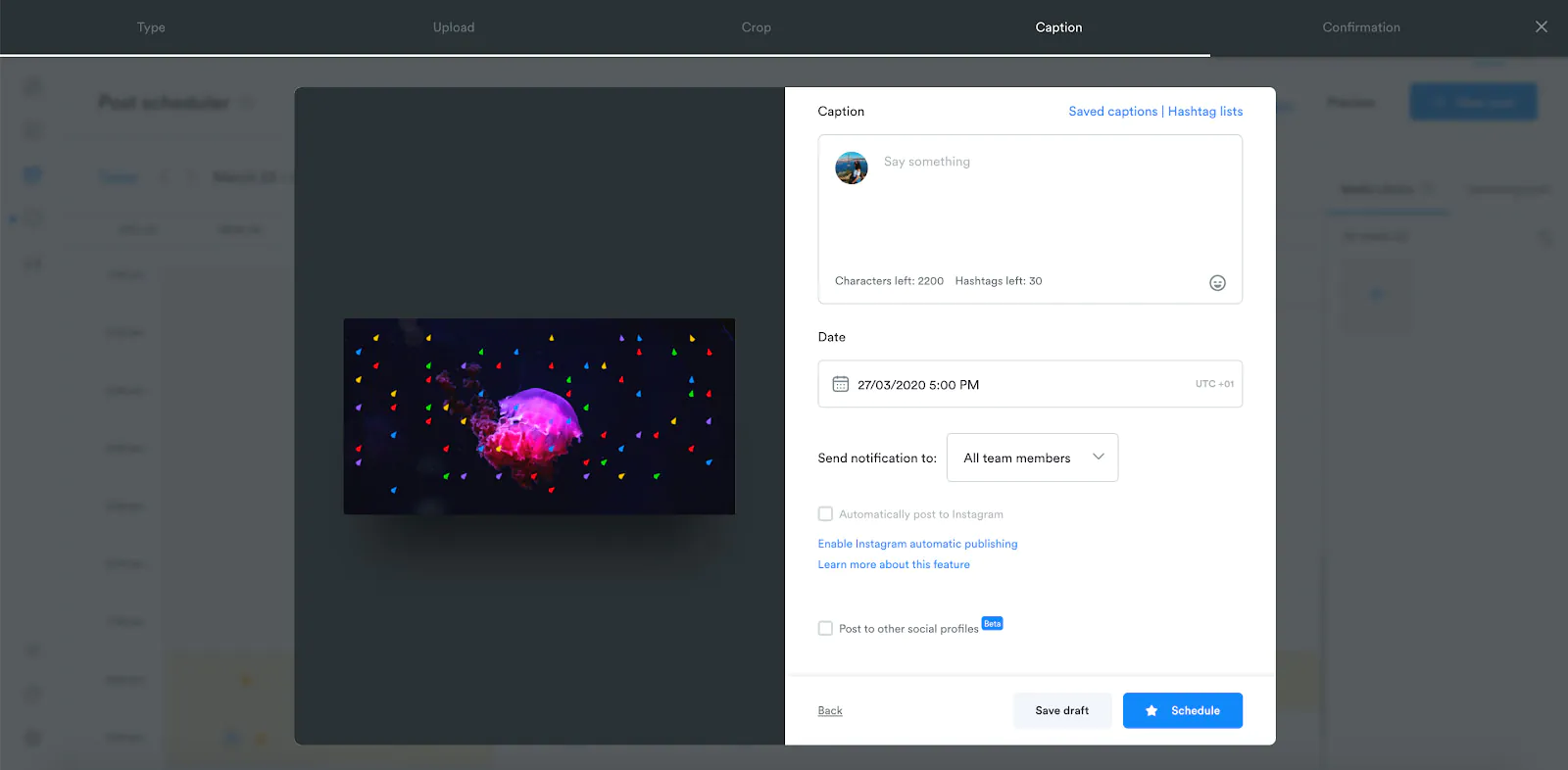The height and width of the screenshot is (770, 1568).
Task: Enable Automatically post to Instagram checkbox
Action: click(825, 514)
